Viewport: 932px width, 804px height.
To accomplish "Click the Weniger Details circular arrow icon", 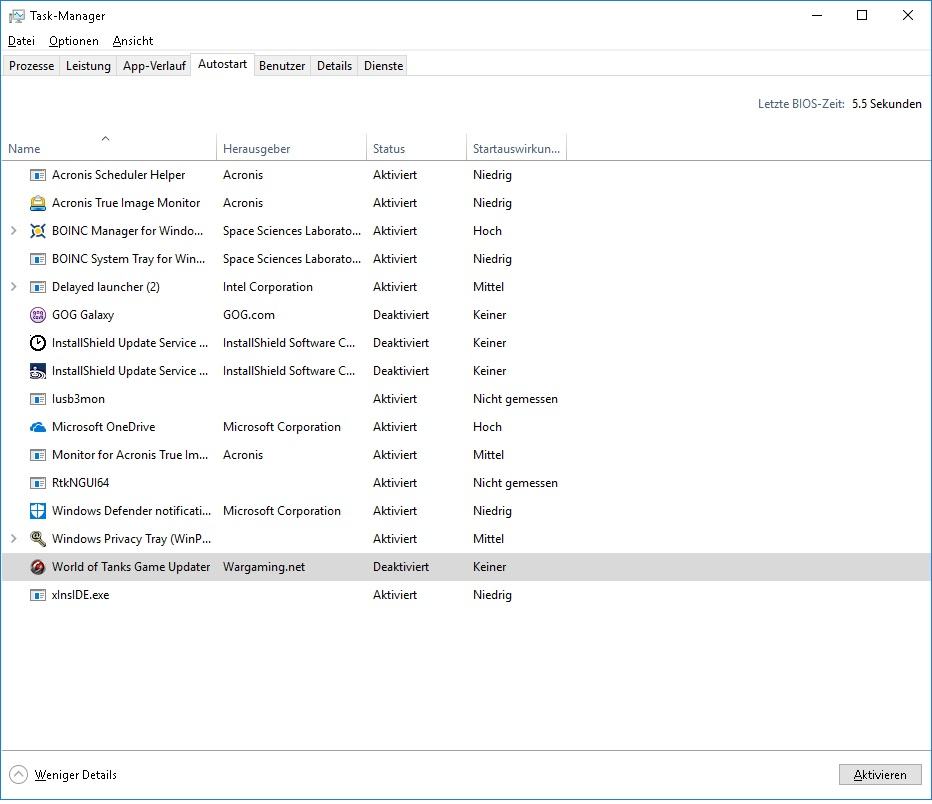I will pyautogui.click(x=18, y=774).
